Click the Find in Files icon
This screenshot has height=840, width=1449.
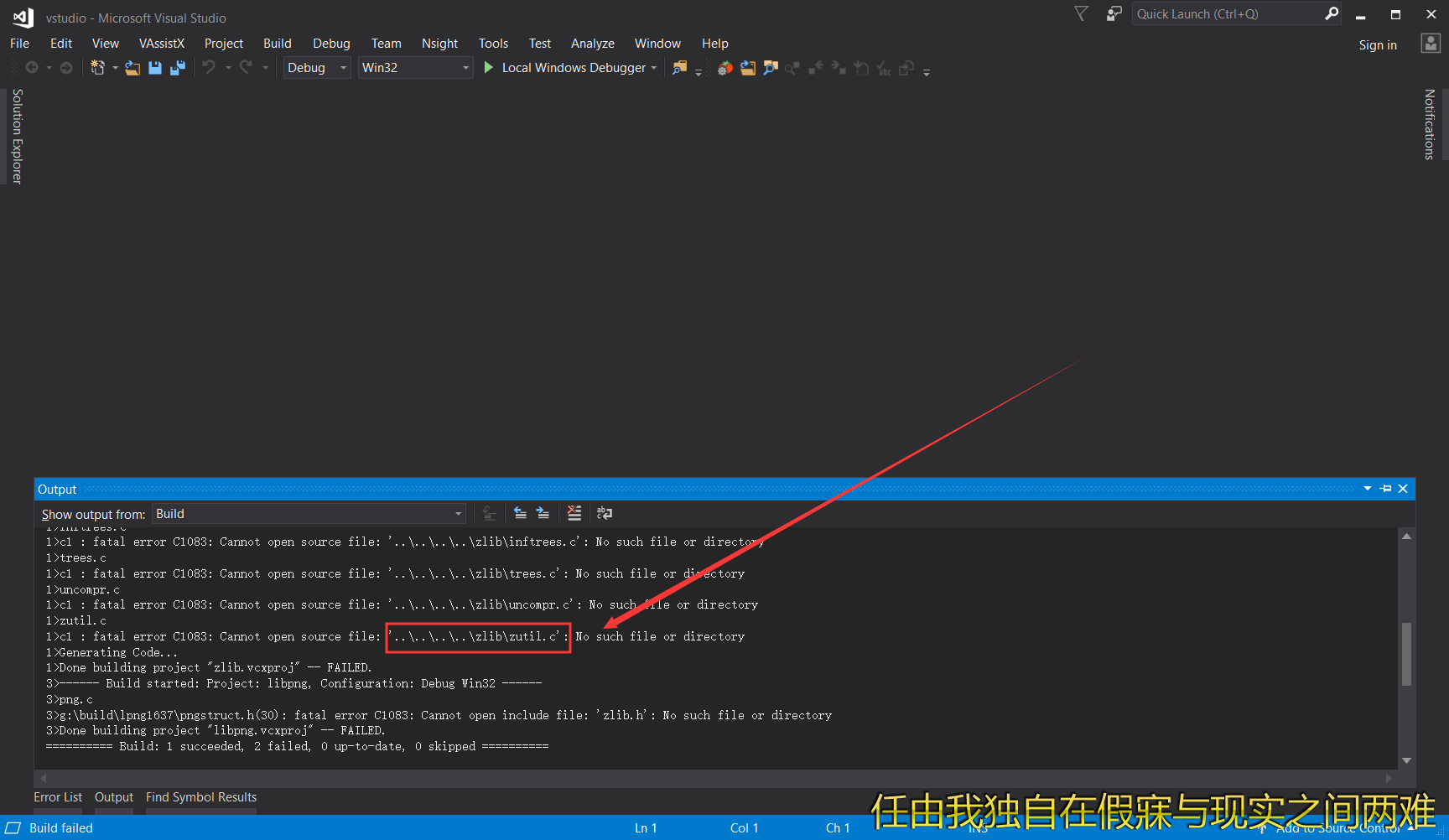(679, 68)
